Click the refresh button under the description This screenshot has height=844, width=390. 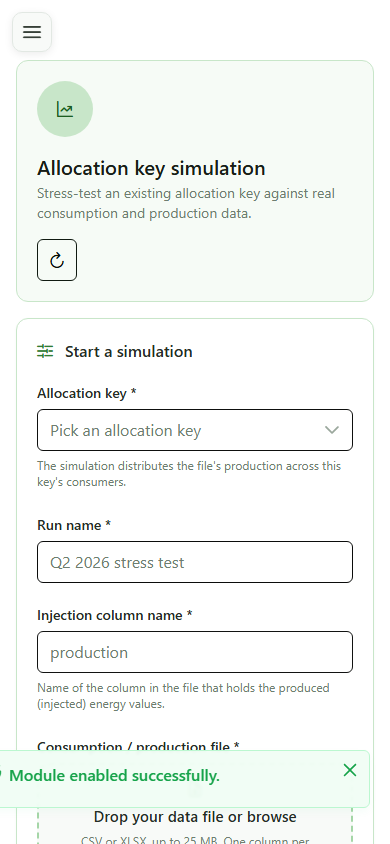tap(57, 260)
